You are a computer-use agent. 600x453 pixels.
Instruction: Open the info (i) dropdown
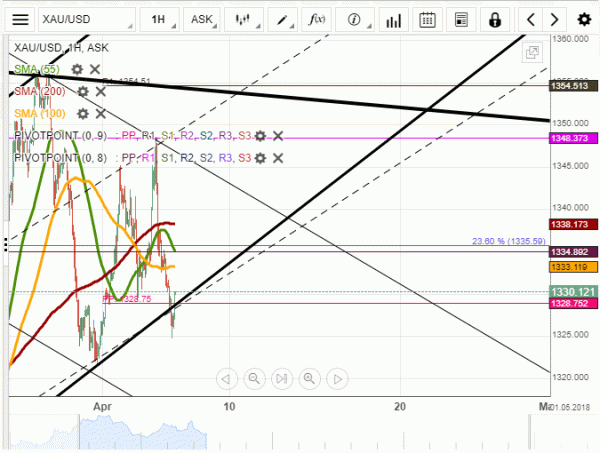[x=355, y=19]
